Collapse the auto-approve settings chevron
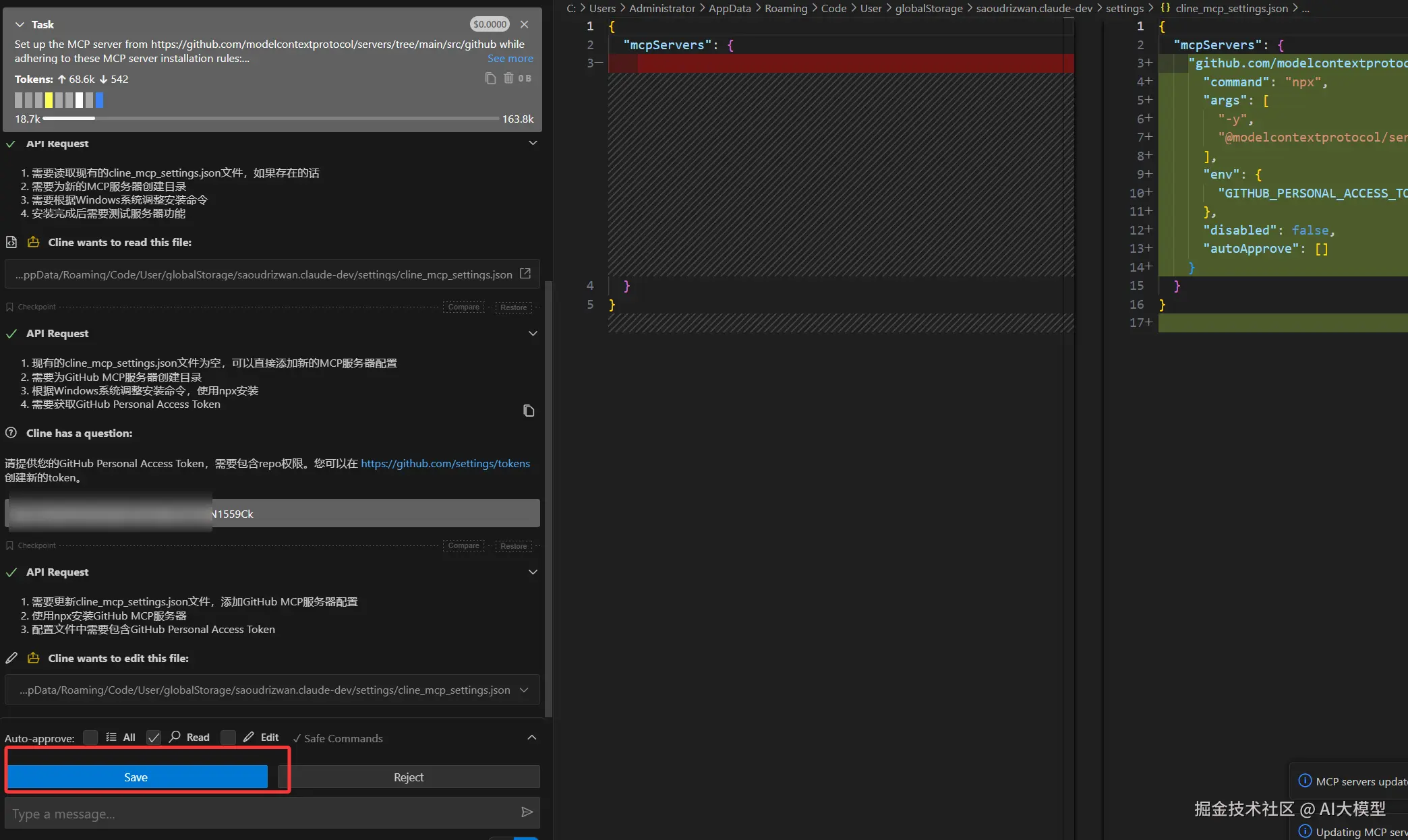Image resolution: width=1408 pixels, height=840 pixels. coord(531,738)
